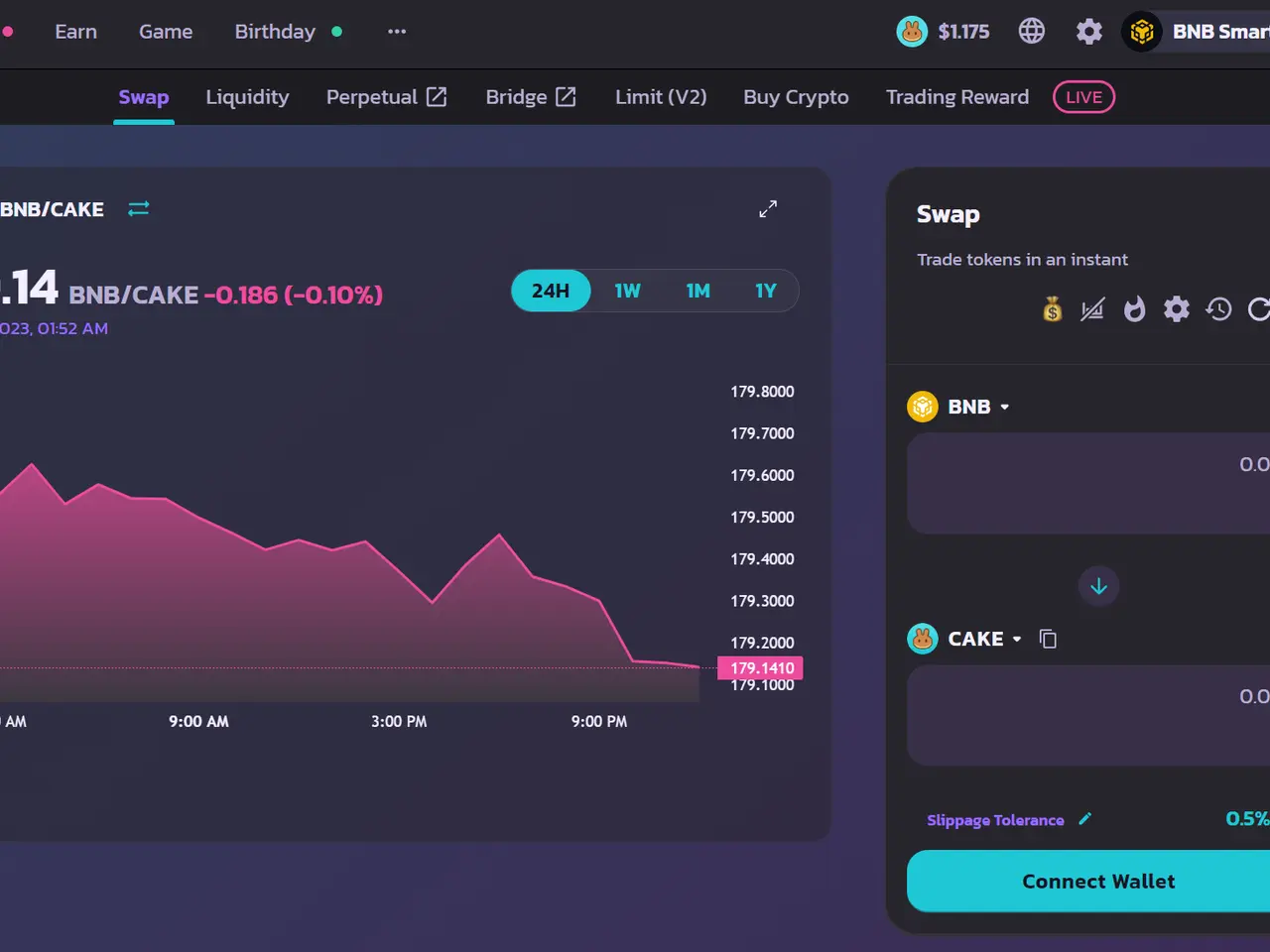Open the Limit (V2) tab
1270x952 pixels.
coord(661,97)
